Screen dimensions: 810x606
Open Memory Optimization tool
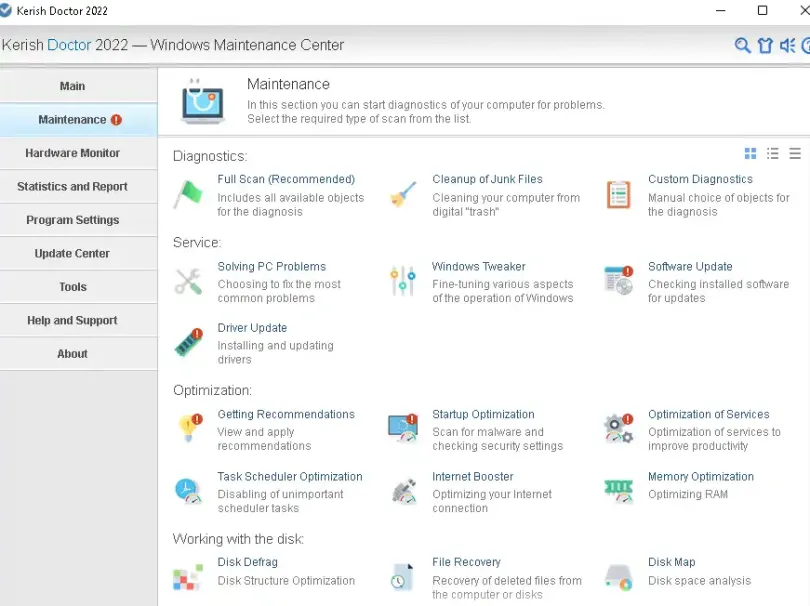[700, 477]
